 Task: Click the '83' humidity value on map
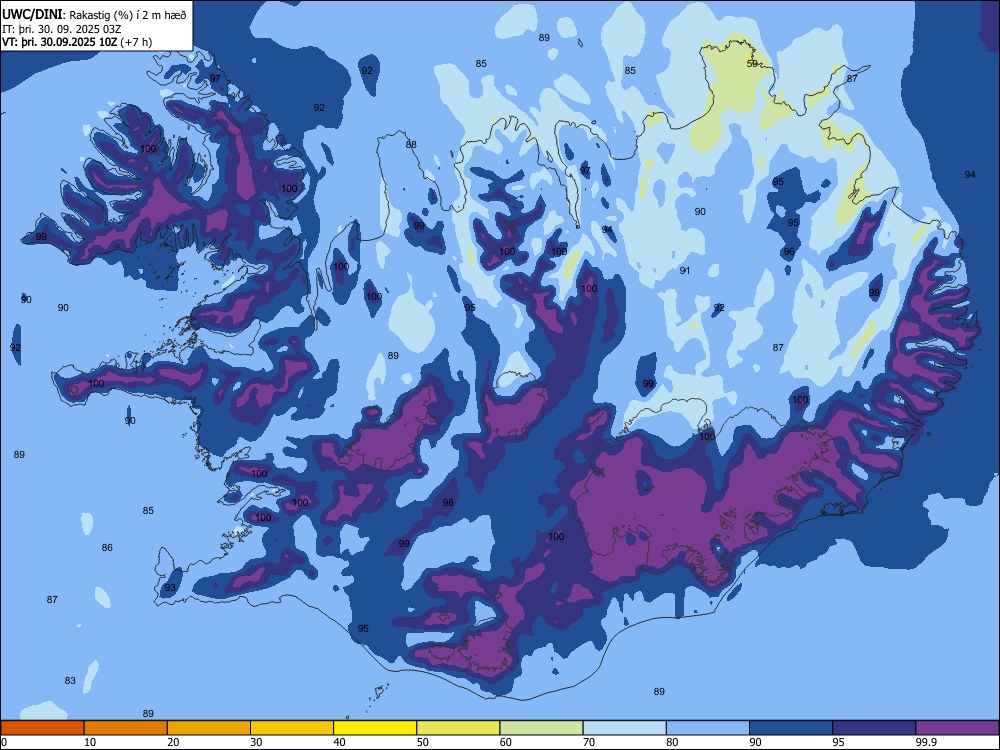[70, 680]
